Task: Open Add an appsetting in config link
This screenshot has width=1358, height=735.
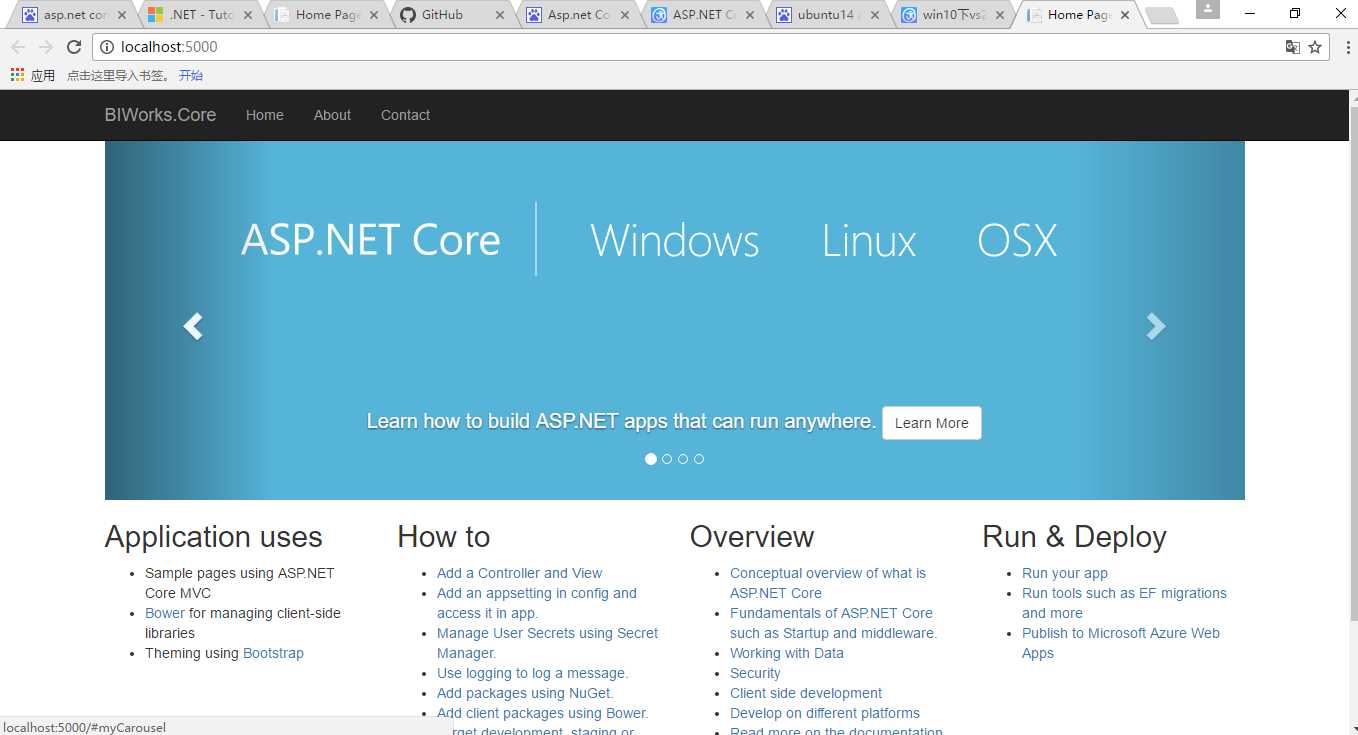Action: point(537,603)
